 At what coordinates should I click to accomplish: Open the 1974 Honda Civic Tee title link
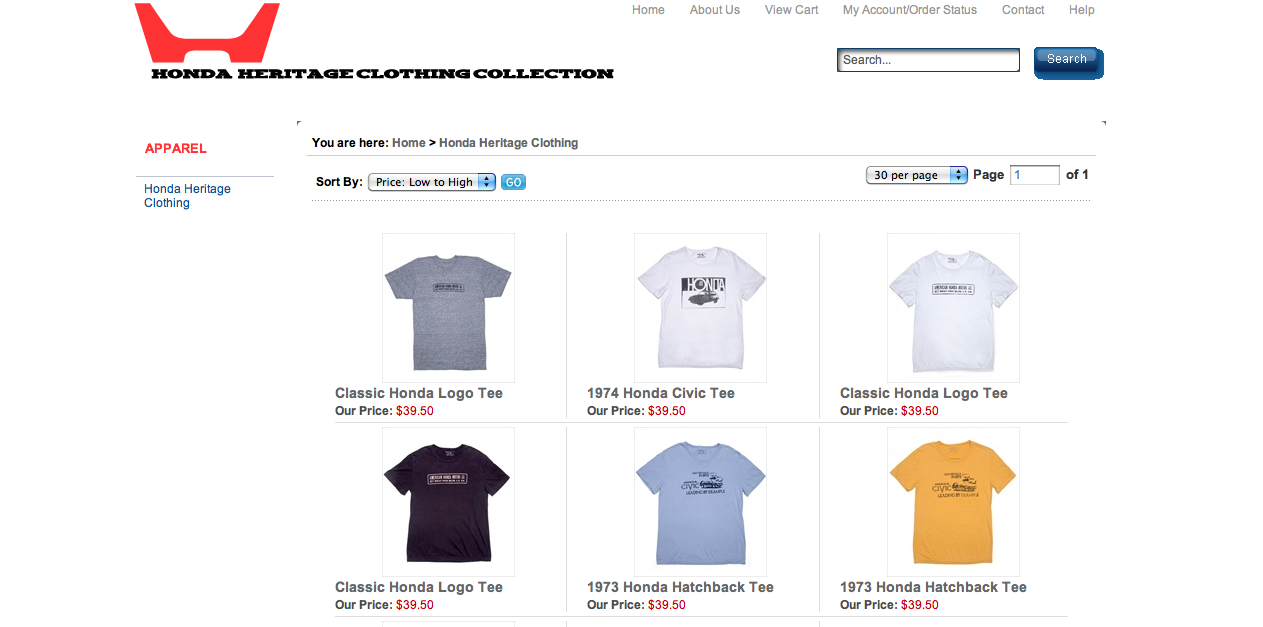(661, 393)
